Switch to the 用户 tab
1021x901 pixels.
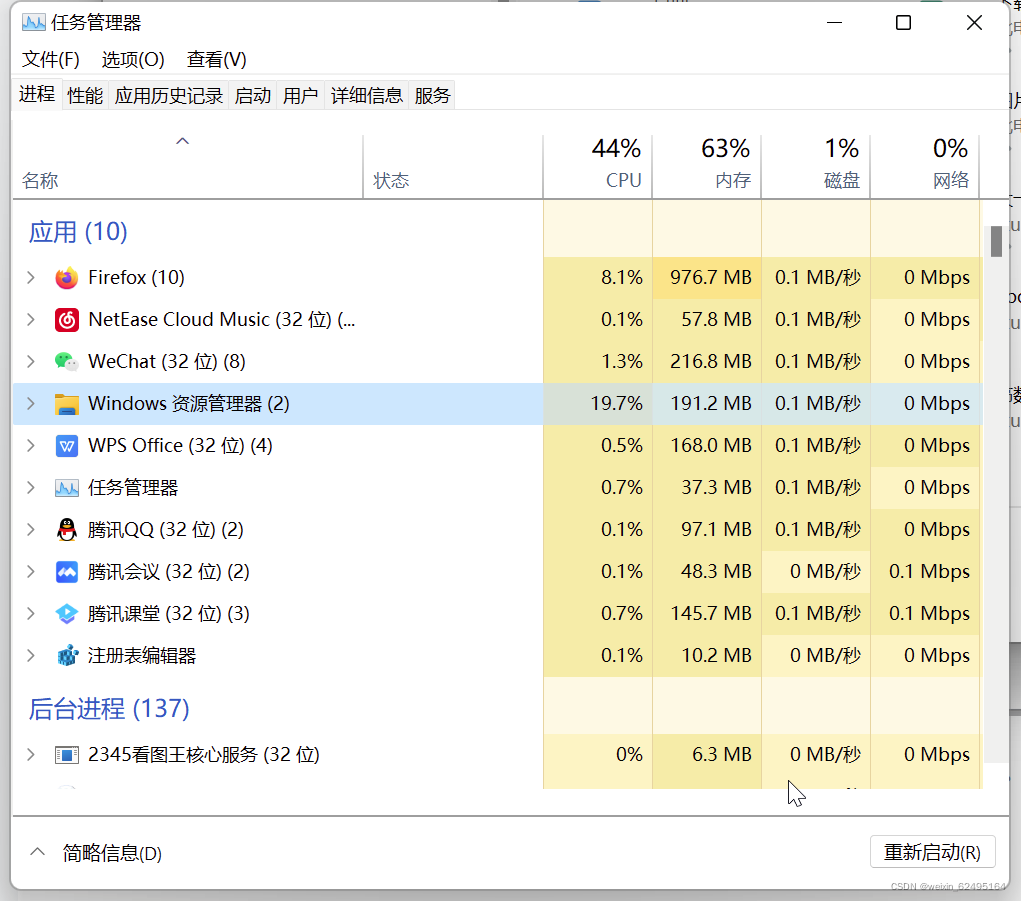[x=300, y=96]
